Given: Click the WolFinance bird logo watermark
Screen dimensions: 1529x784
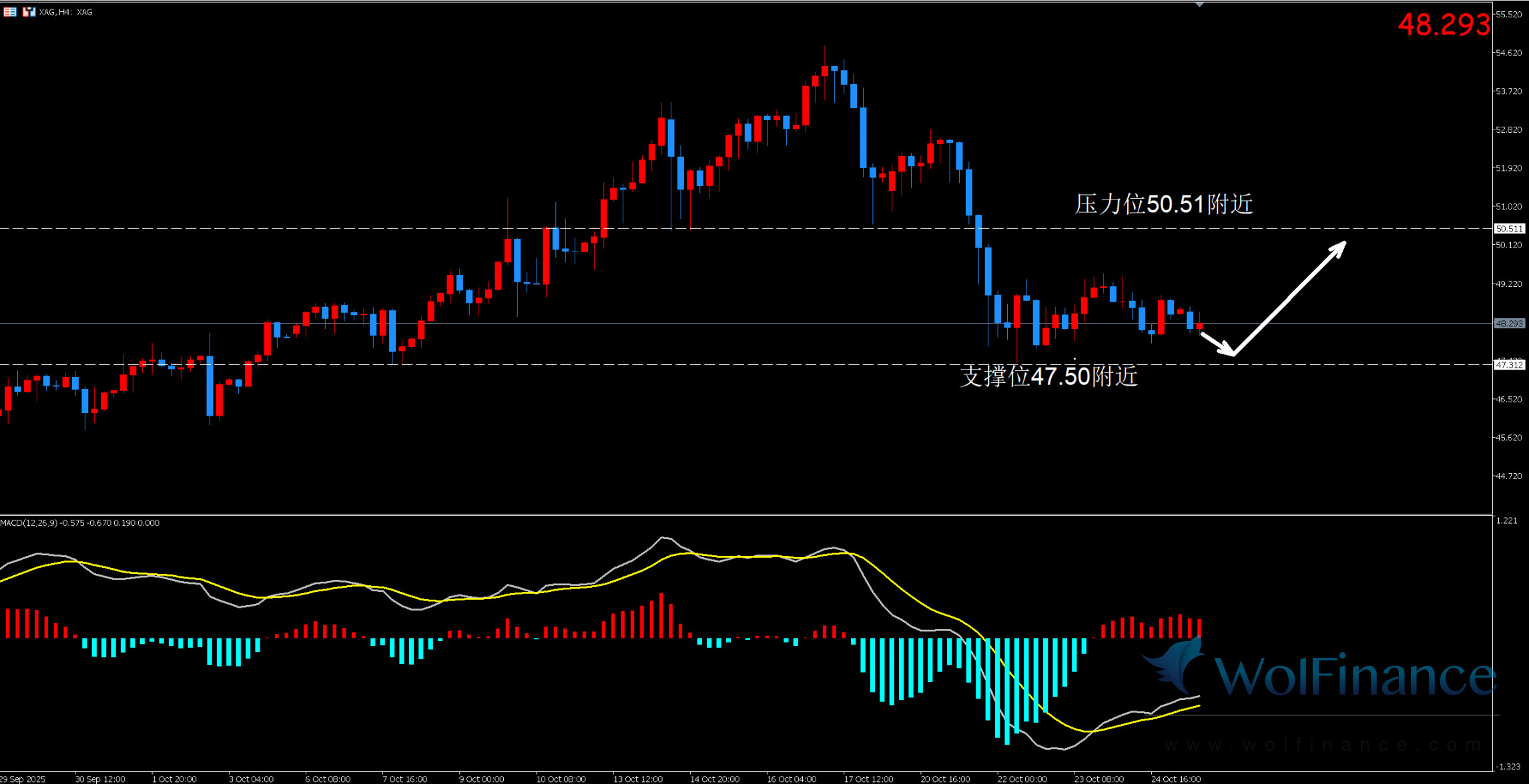Looking at the screenshot, I should [x=1176, y=665].
